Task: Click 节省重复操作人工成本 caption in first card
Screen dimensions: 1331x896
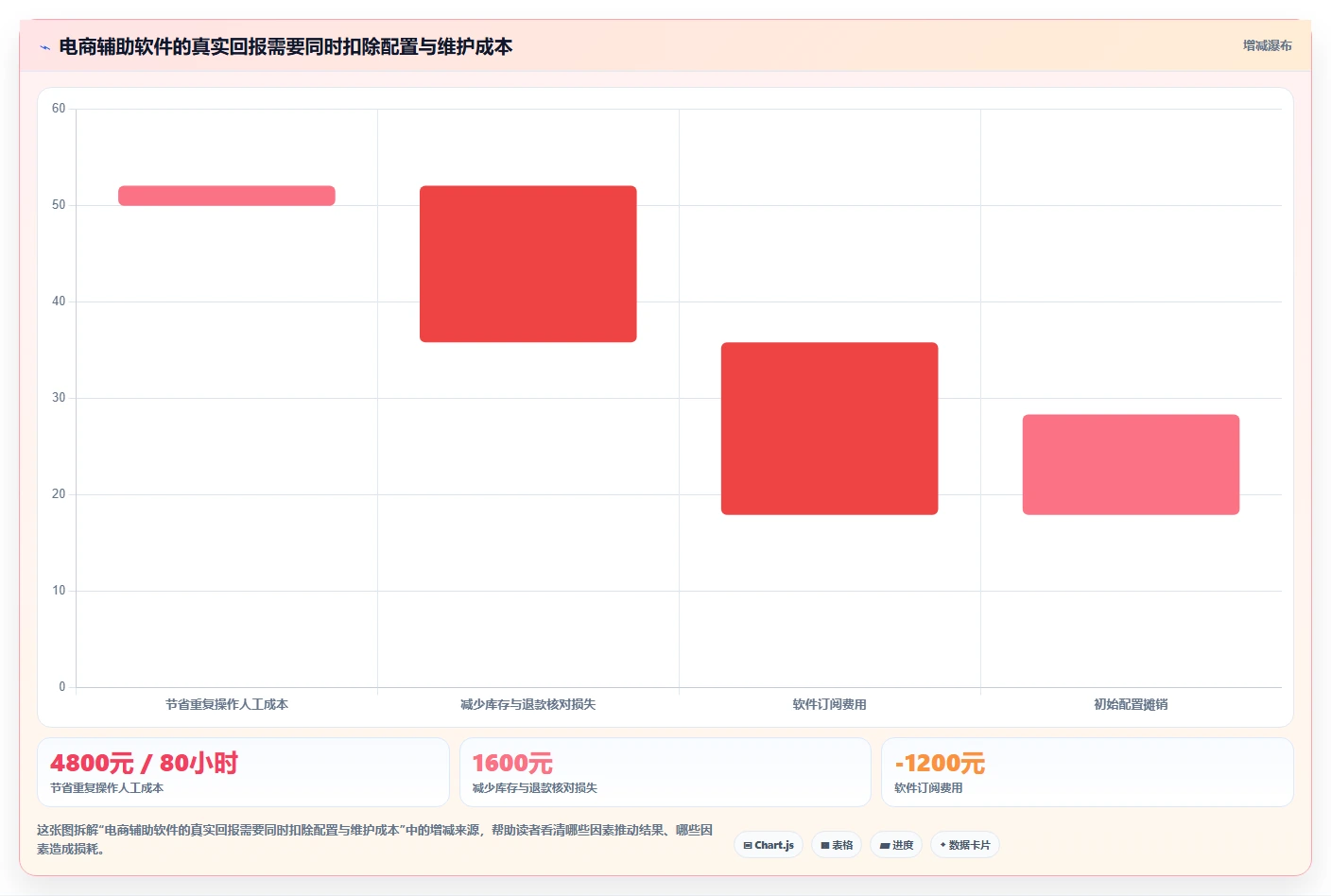Action: point(107,788)
